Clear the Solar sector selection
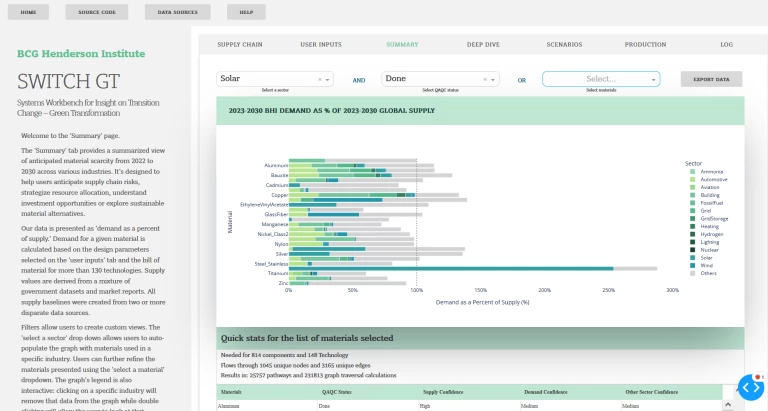This screenshot has height=411, width=768. (x=320, y=79)
